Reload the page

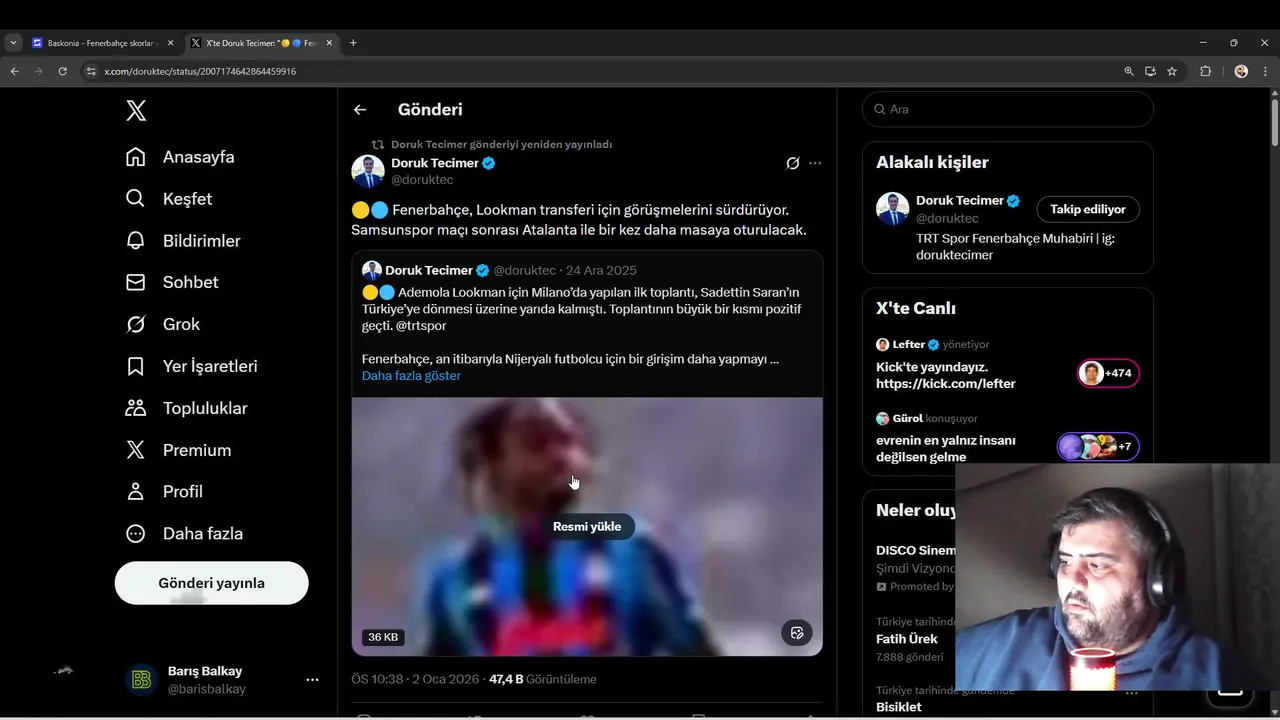click(x=62, y=71)
